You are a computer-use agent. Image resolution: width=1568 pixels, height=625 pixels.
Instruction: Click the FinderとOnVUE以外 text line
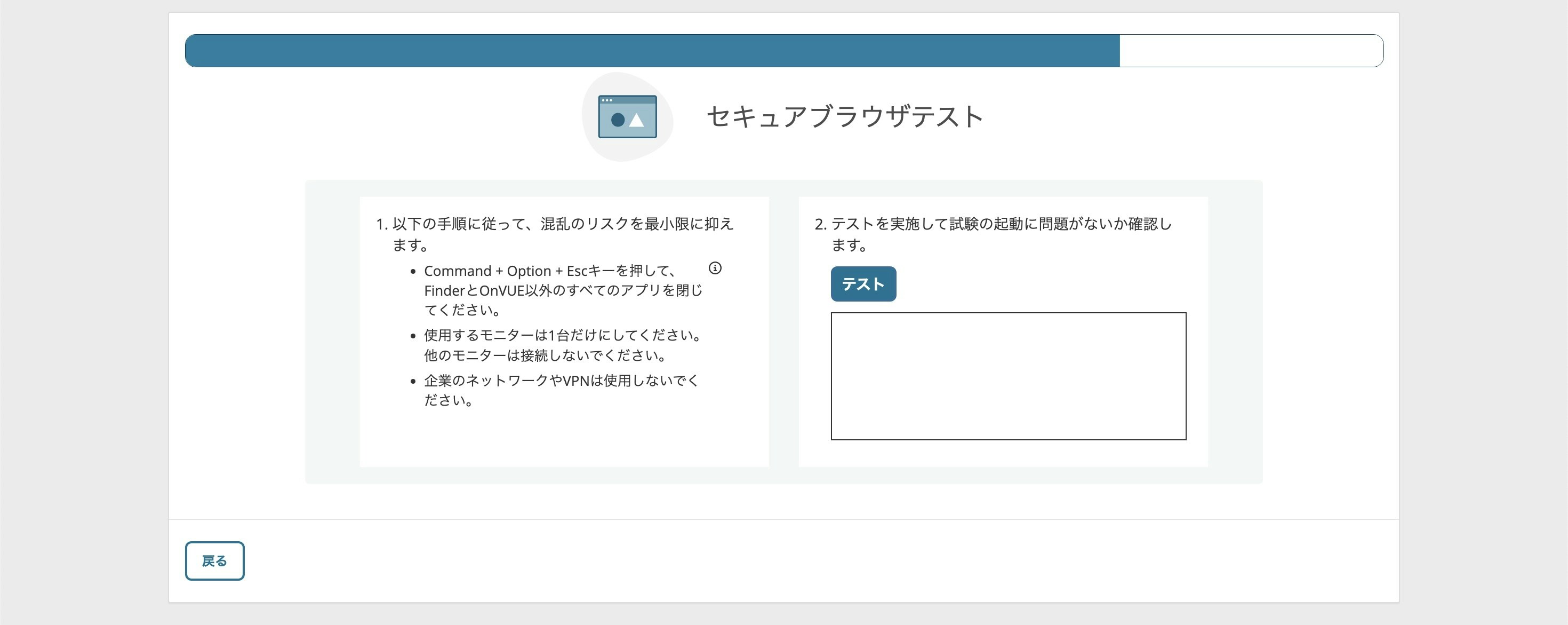coord(563,290)
